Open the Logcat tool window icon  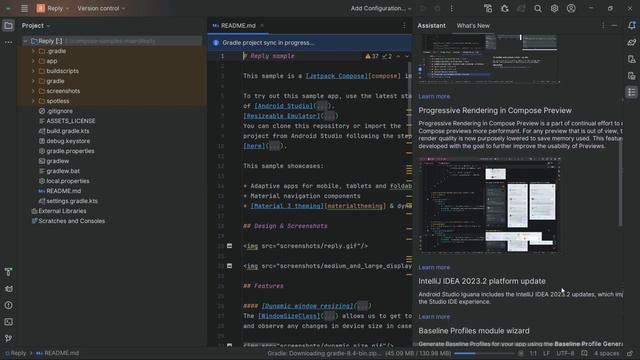click(8, 289)
